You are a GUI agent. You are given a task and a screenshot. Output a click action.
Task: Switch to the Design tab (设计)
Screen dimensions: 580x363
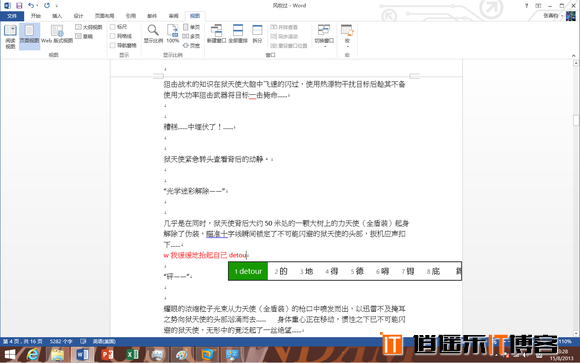(x=78, y=16)
